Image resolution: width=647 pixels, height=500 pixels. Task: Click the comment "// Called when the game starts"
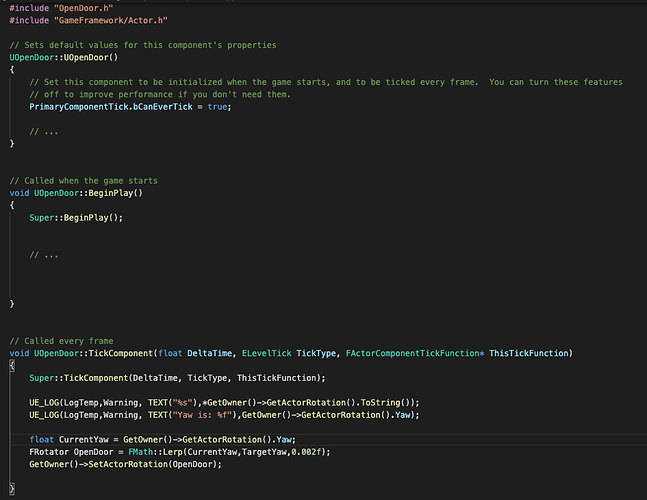(x=84, y=181)
